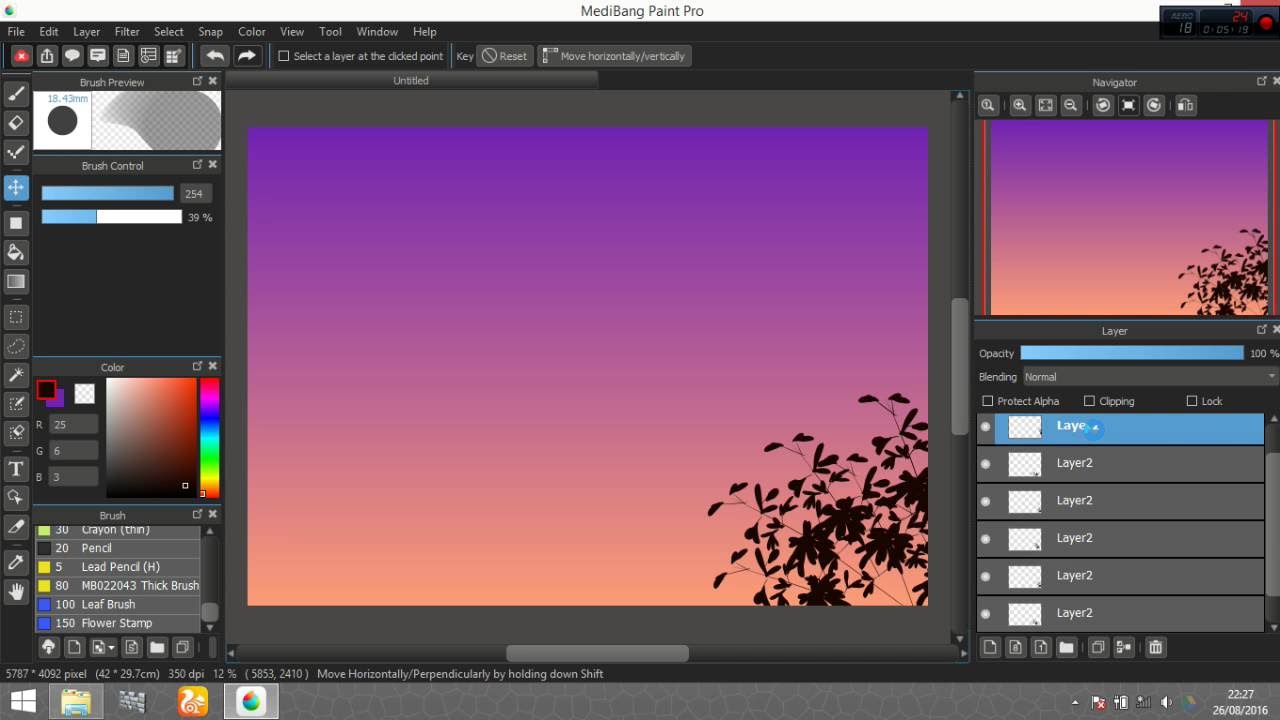Click the brush opacity slider at 39%
This screenshot has height=720, width=1280.
click(111, 217)
